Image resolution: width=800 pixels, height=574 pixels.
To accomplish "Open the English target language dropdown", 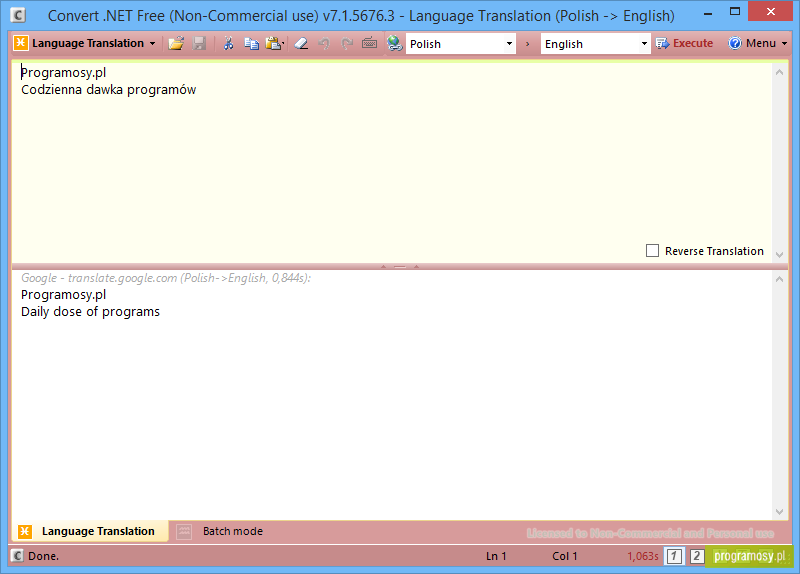I will (x=644, y=44).
